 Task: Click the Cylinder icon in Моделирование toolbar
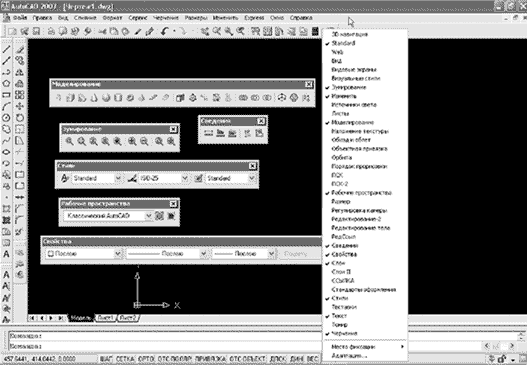point(118,98)
